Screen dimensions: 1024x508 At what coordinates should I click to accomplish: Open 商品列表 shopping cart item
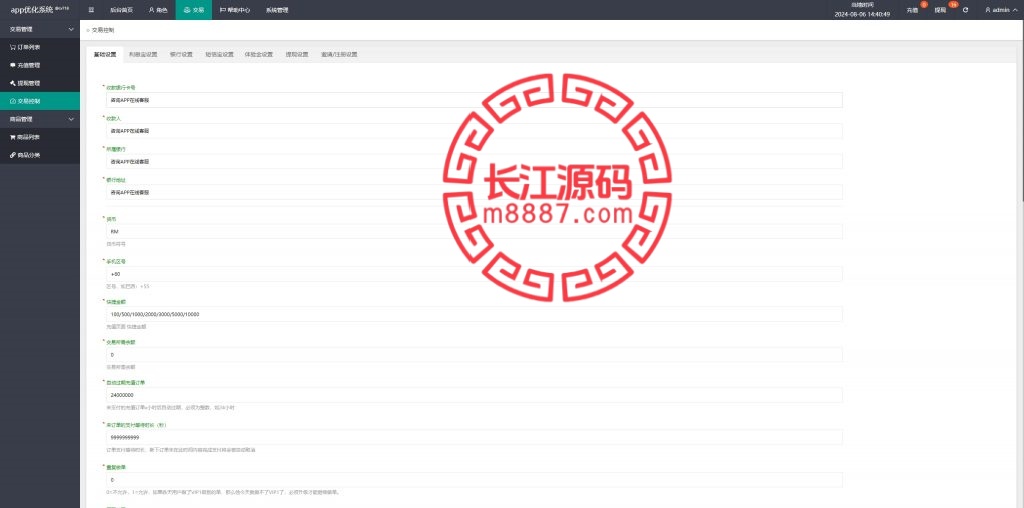point(40,137)
